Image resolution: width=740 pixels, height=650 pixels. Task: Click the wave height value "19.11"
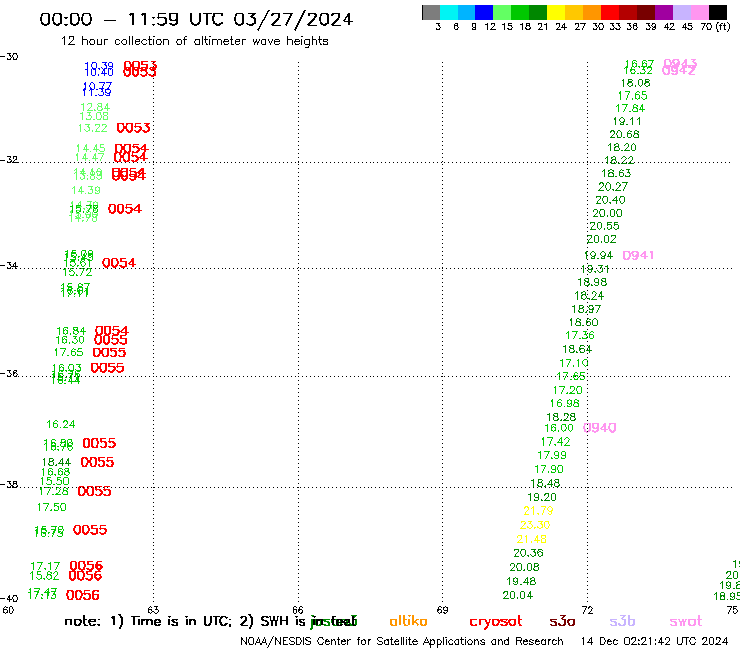pyautogui.click(x=627, y=121)
